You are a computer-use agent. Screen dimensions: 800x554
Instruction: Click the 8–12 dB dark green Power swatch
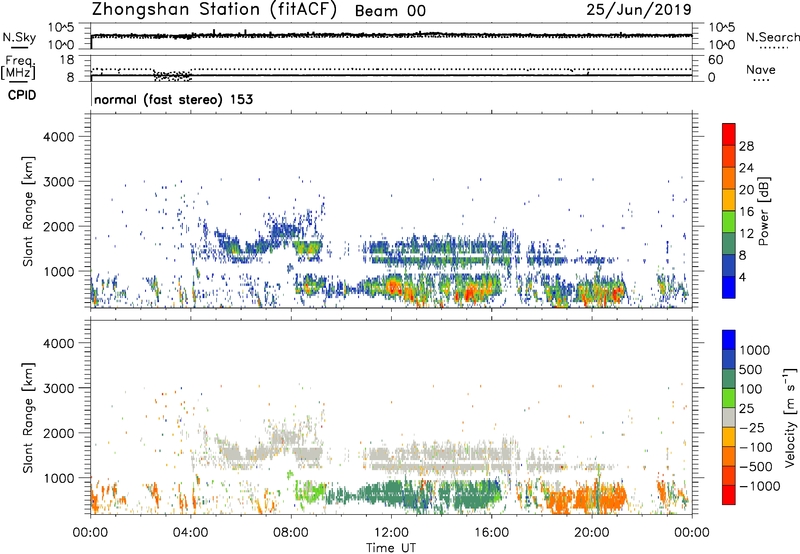(x=729, y=243)
